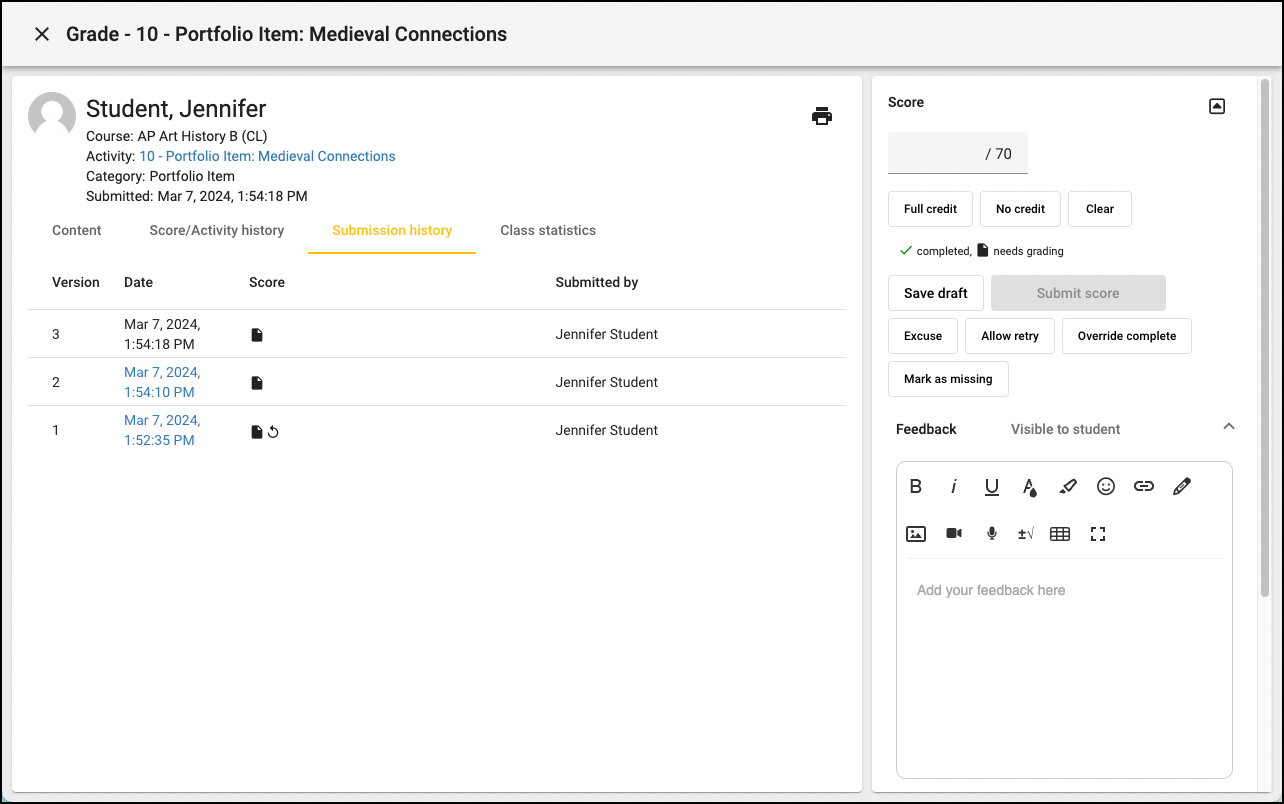Switch to the Class statistics tab
The image size is (1284, 804).
click(x=548, y=230)
